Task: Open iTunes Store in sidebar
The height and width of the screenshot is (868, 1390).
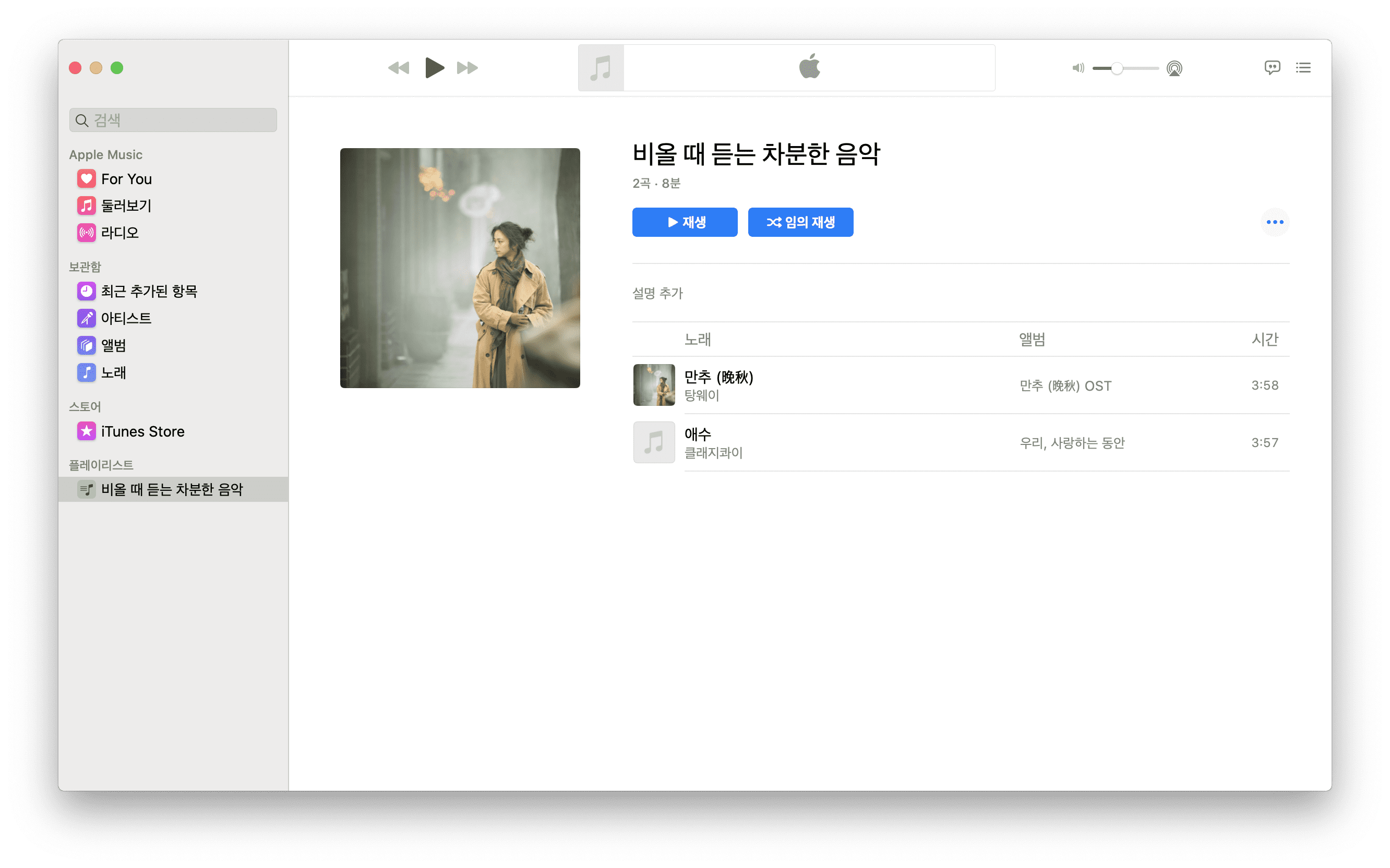Action: pos(142,431)
